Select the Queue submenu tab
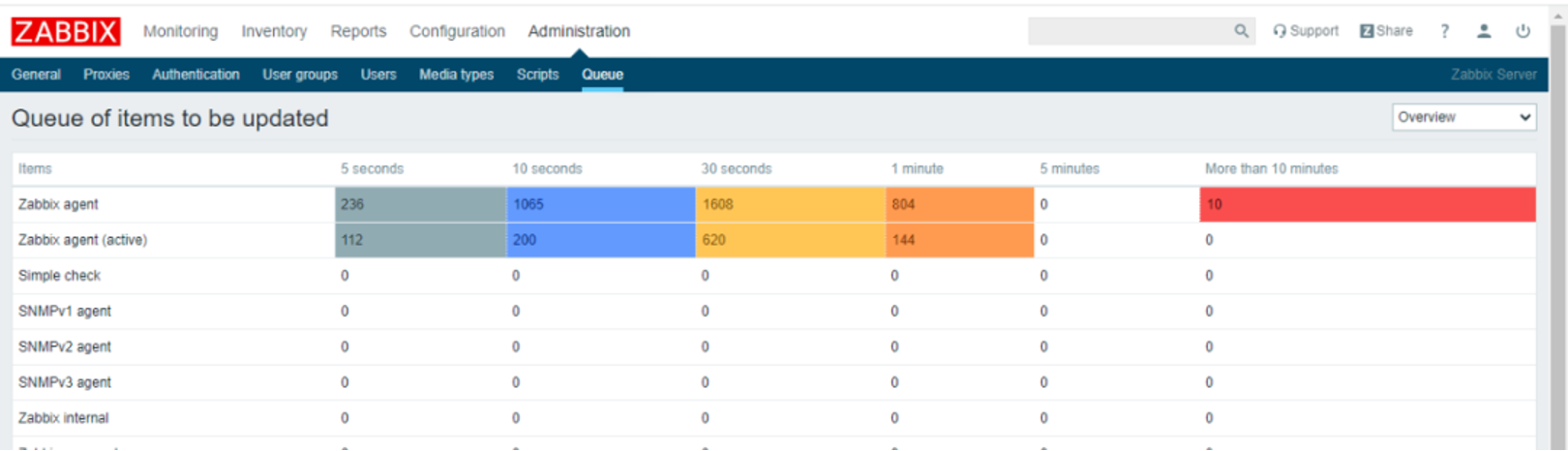This screenshot has width=1568, height=451. pyautogui.click(x=602, y=75)
